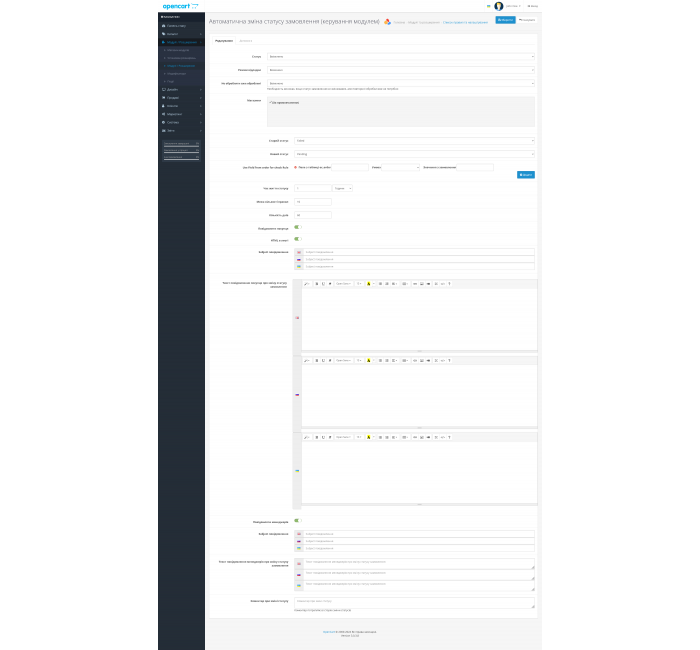Open the third select above the hint text
700x650 pixels.
pyautogui.click(x=401, y=83)
